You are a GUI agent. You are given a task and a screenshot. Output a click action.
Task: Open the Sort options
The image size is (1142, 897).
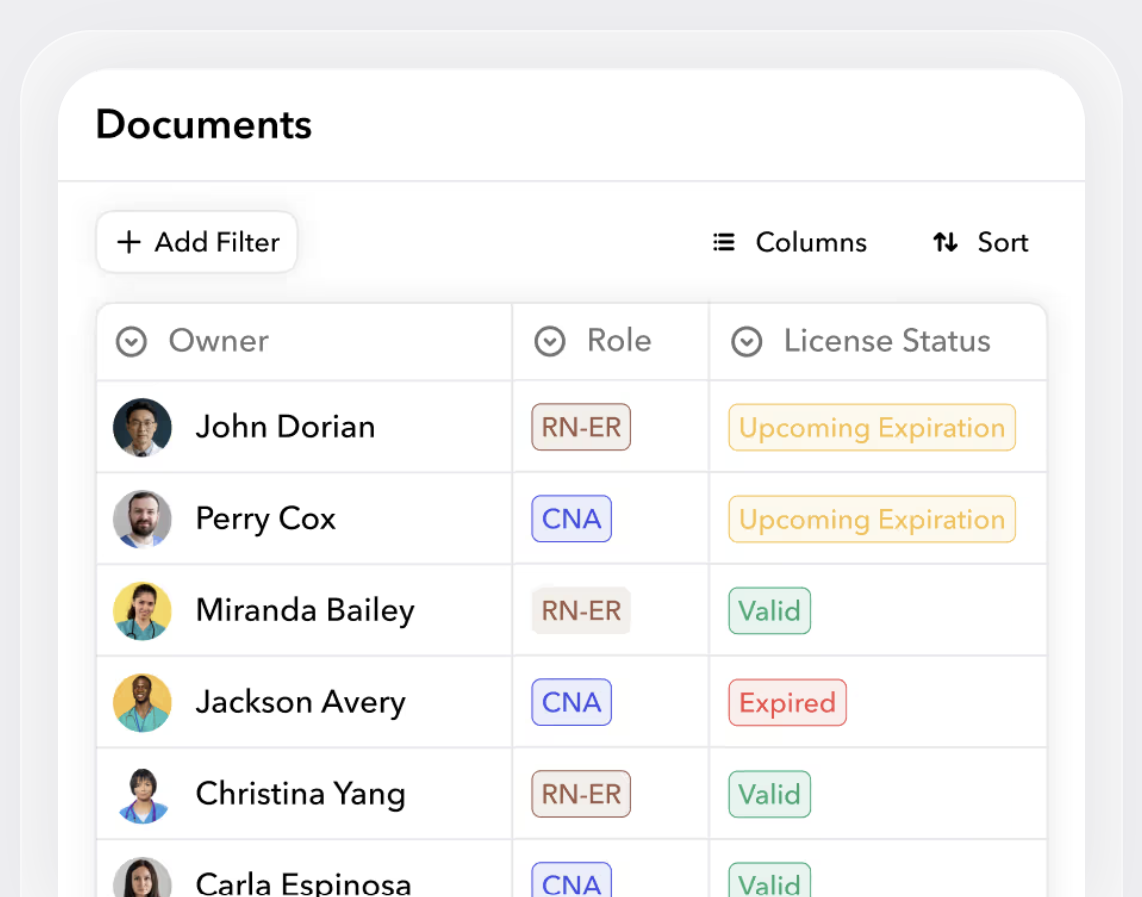click(980, 242)
